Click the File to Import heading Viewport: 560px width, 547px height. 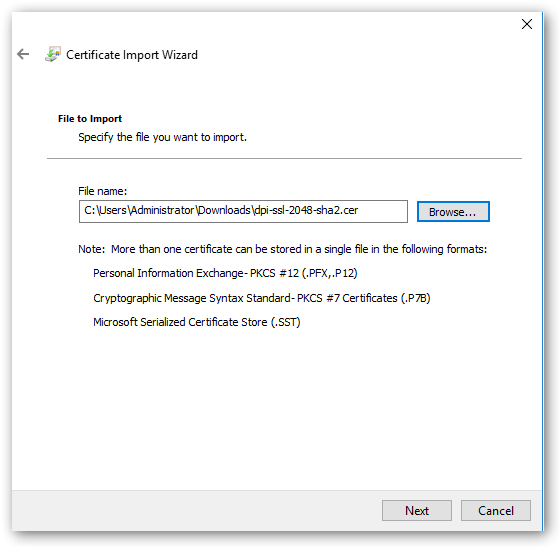(x=90, y=119)
